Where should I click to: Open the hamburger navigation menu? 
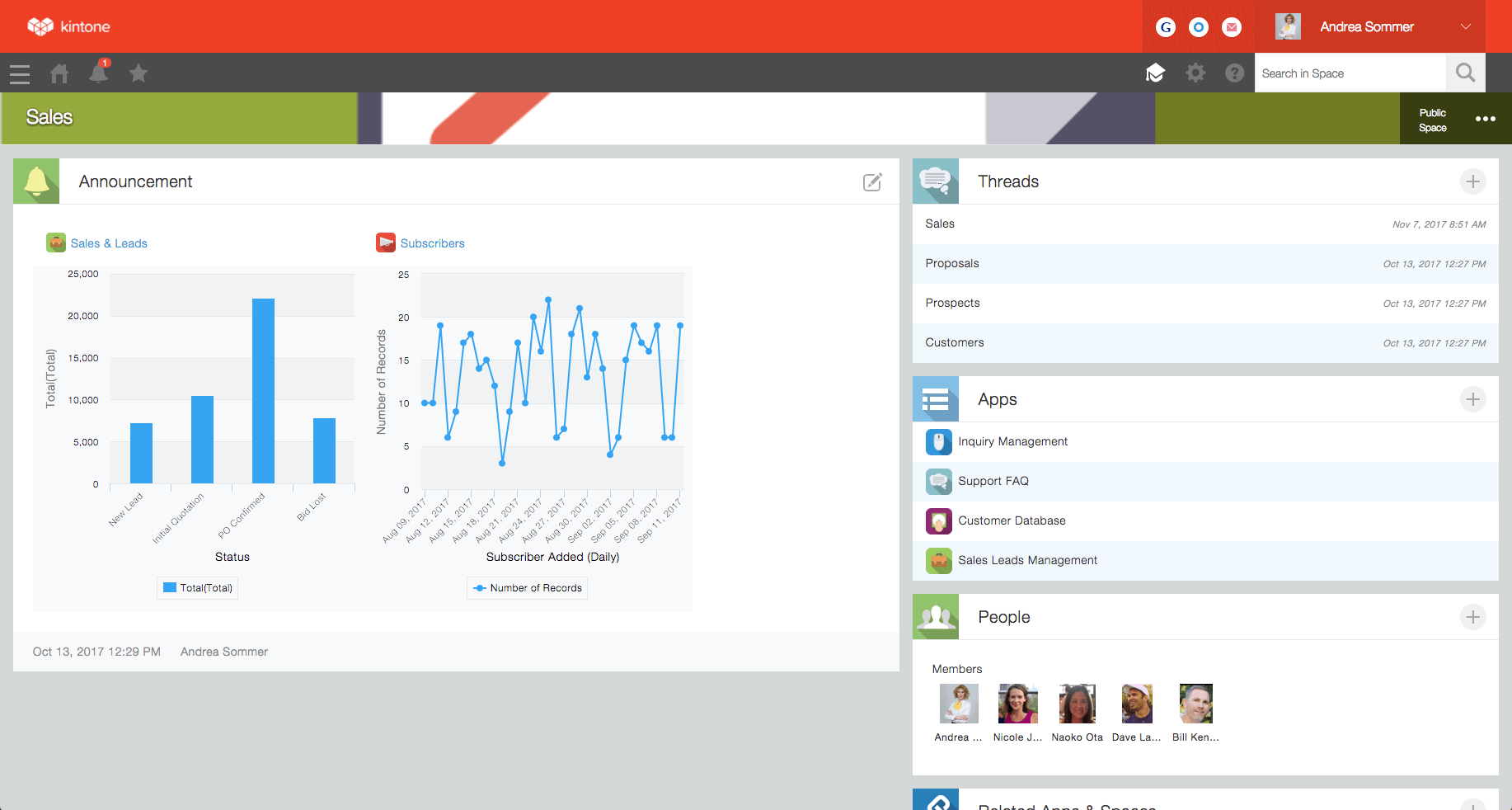19,73
